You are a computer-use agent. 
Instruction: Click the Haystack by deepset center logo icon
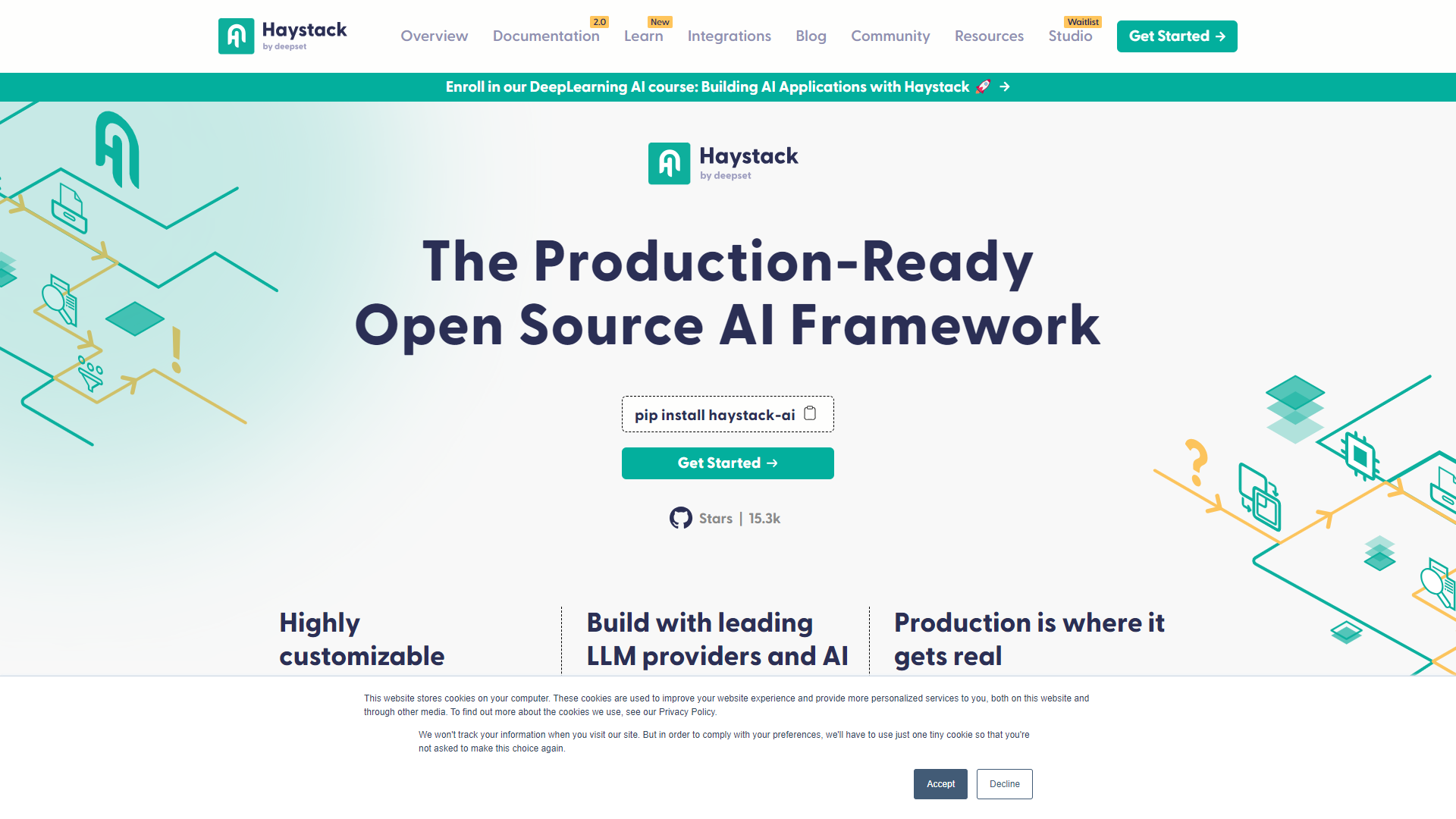pyautogui.click(x=669, y=164)
